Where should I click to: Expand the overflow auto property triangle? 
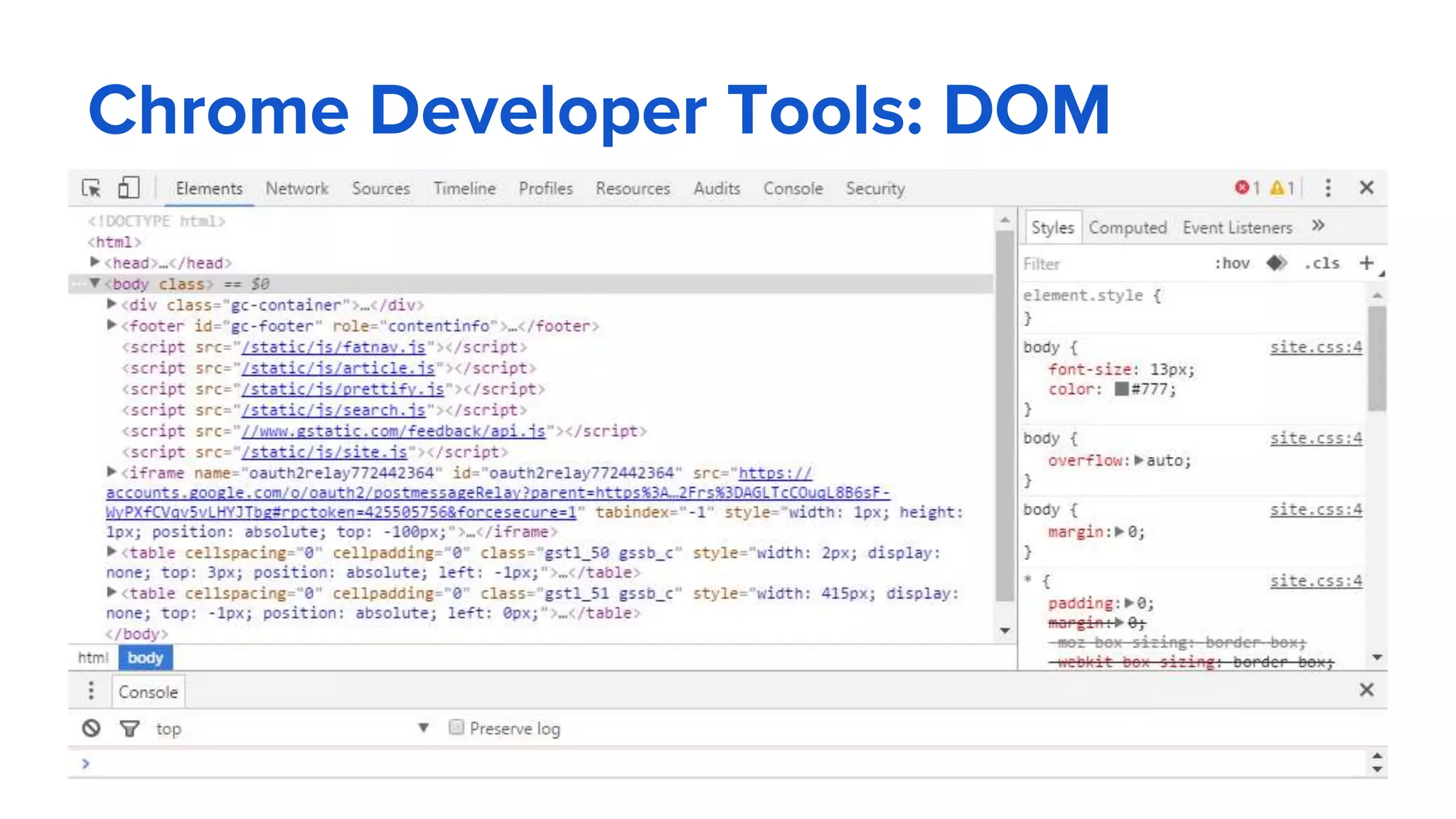pos(1139,461)
